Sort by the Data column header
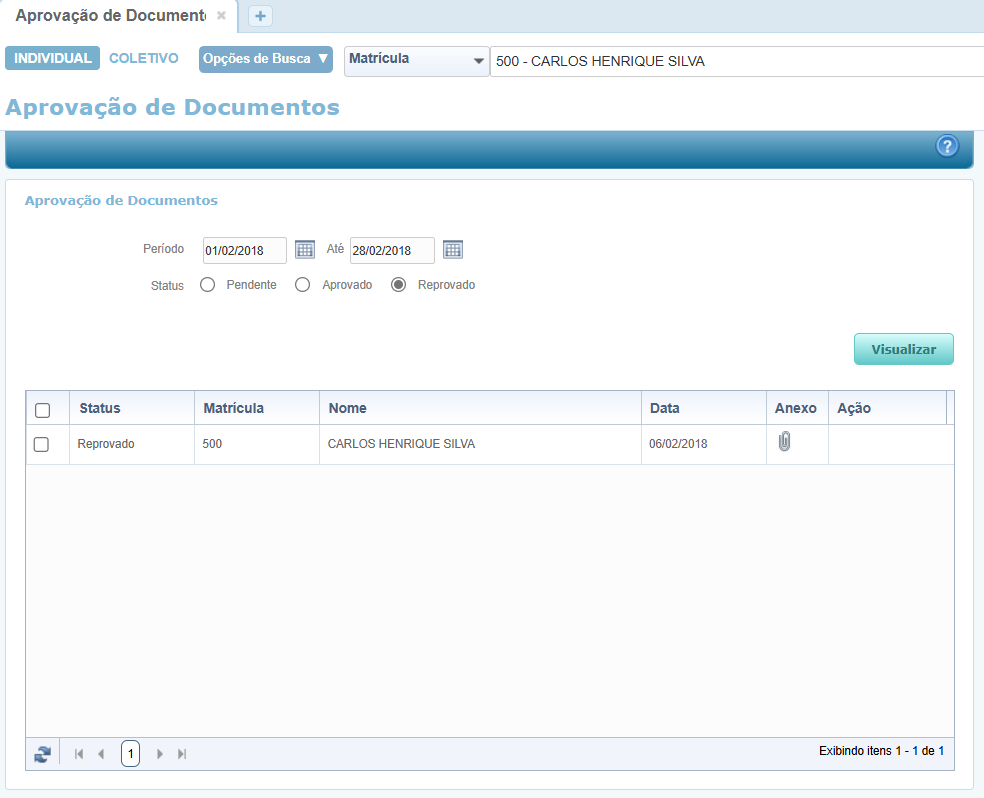The height and width of the screenshot is (798, 984). [704, 408]
